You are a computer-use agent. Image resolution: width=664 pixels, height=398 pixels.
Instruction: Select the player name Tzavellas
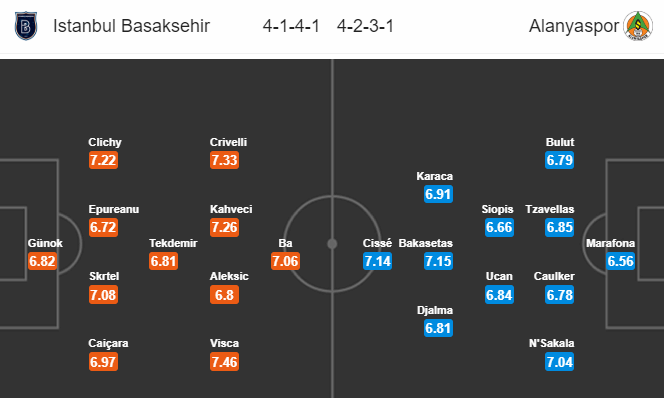pyautogui.click(x=550, y=209)
